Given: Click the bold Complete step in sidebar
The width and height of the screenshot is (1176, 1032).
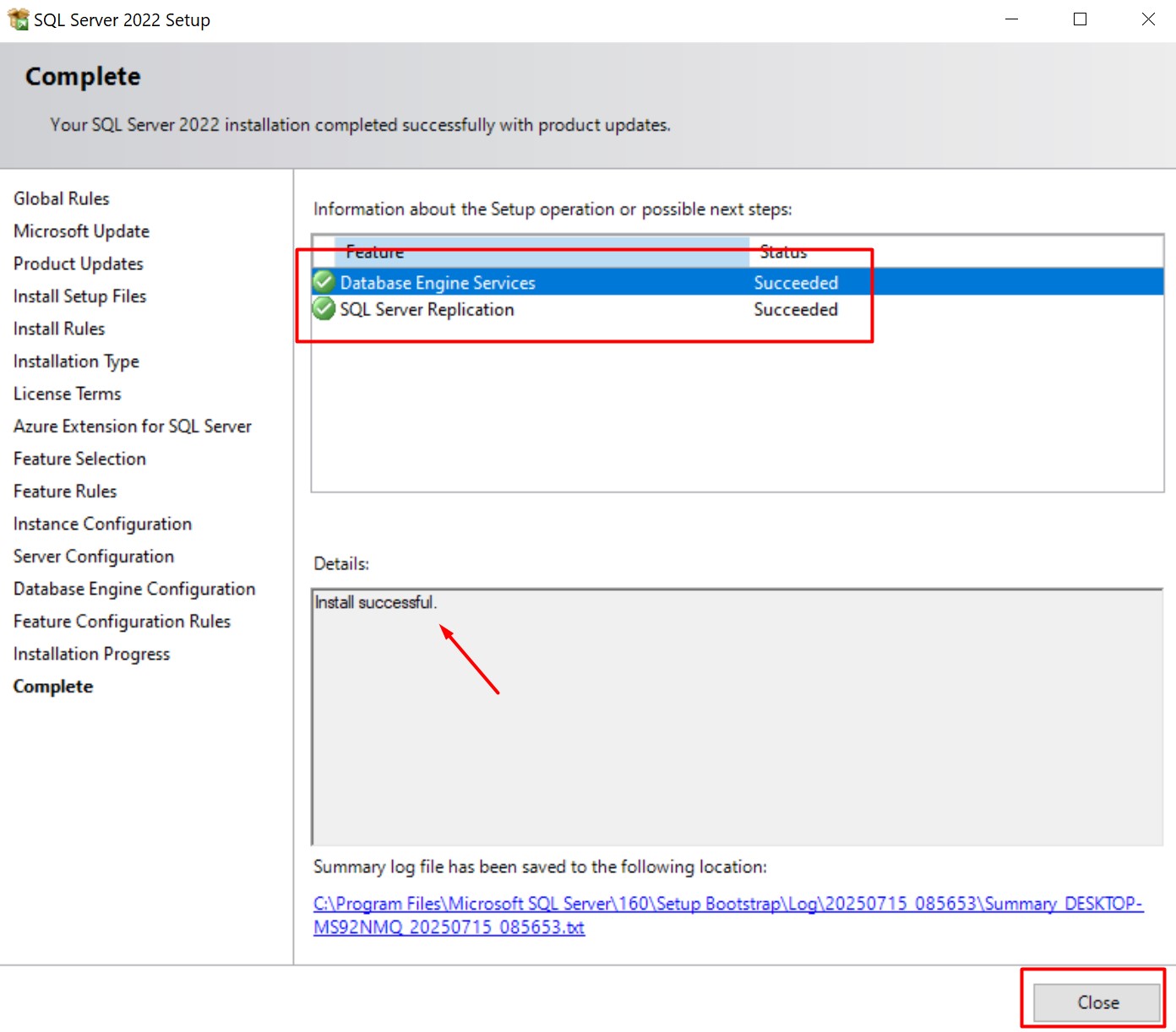Looking at the screenshot, I should point(53,686).
